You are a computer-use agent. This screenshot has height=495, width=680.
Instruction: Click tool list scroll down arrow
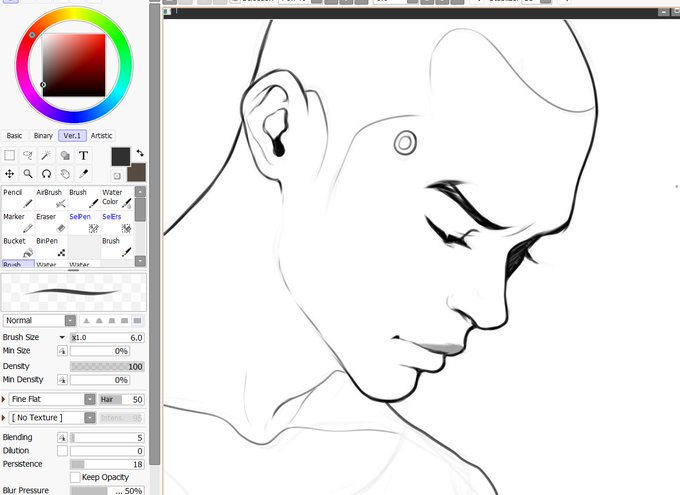(140, 261)
